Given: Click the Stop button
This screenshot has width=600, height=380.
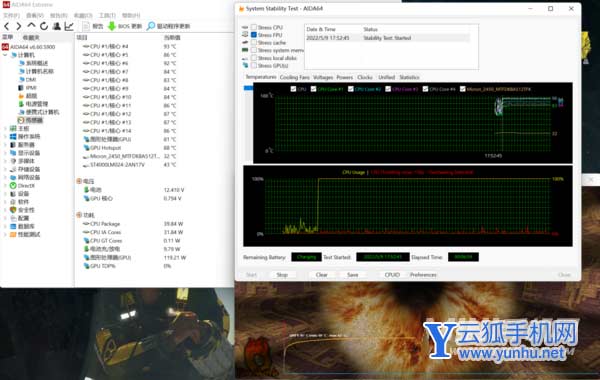Looking at the screenshot, I should point(282,275).
